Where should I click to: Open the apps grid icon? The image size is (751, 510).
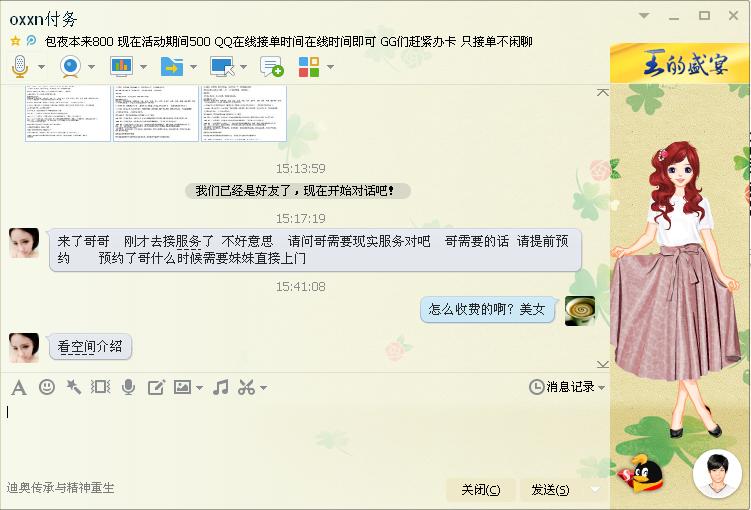pos(309,67)
